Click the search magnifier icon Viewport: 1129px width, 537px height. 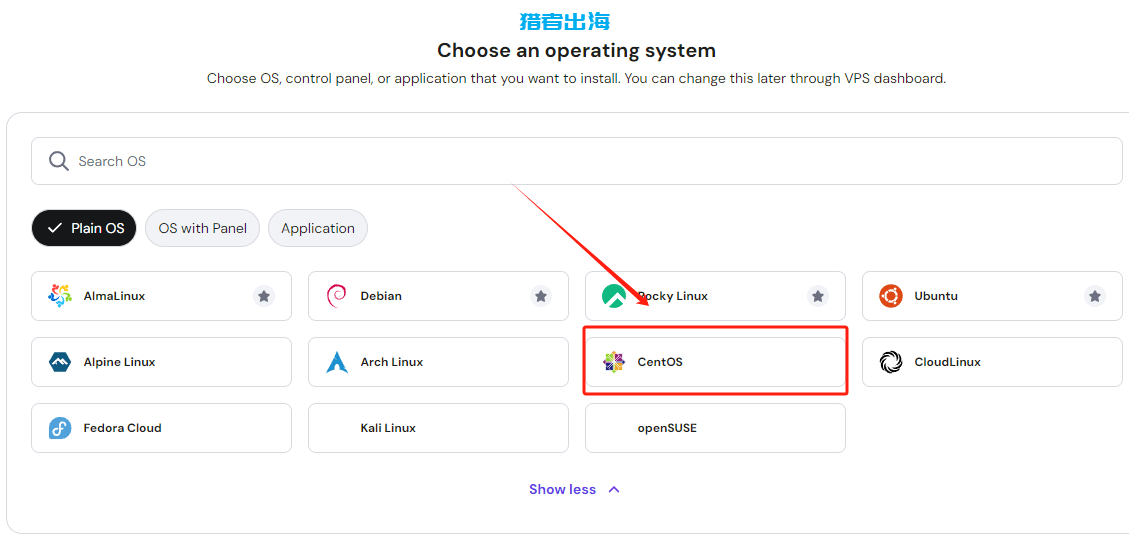click(x=59, y=161)
